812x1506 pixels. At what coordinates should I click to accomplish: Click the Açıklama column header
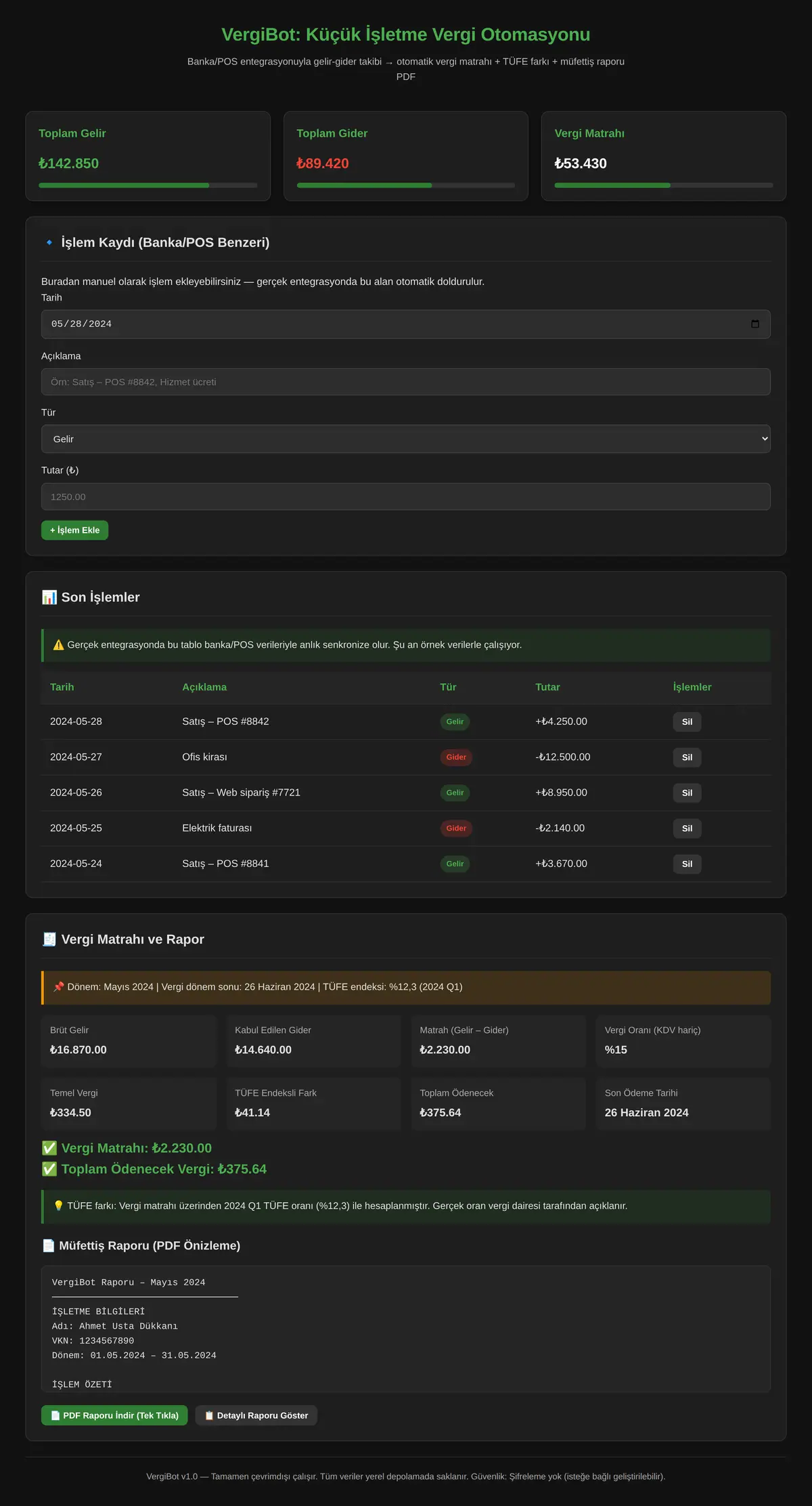click(x=204, y=687)
